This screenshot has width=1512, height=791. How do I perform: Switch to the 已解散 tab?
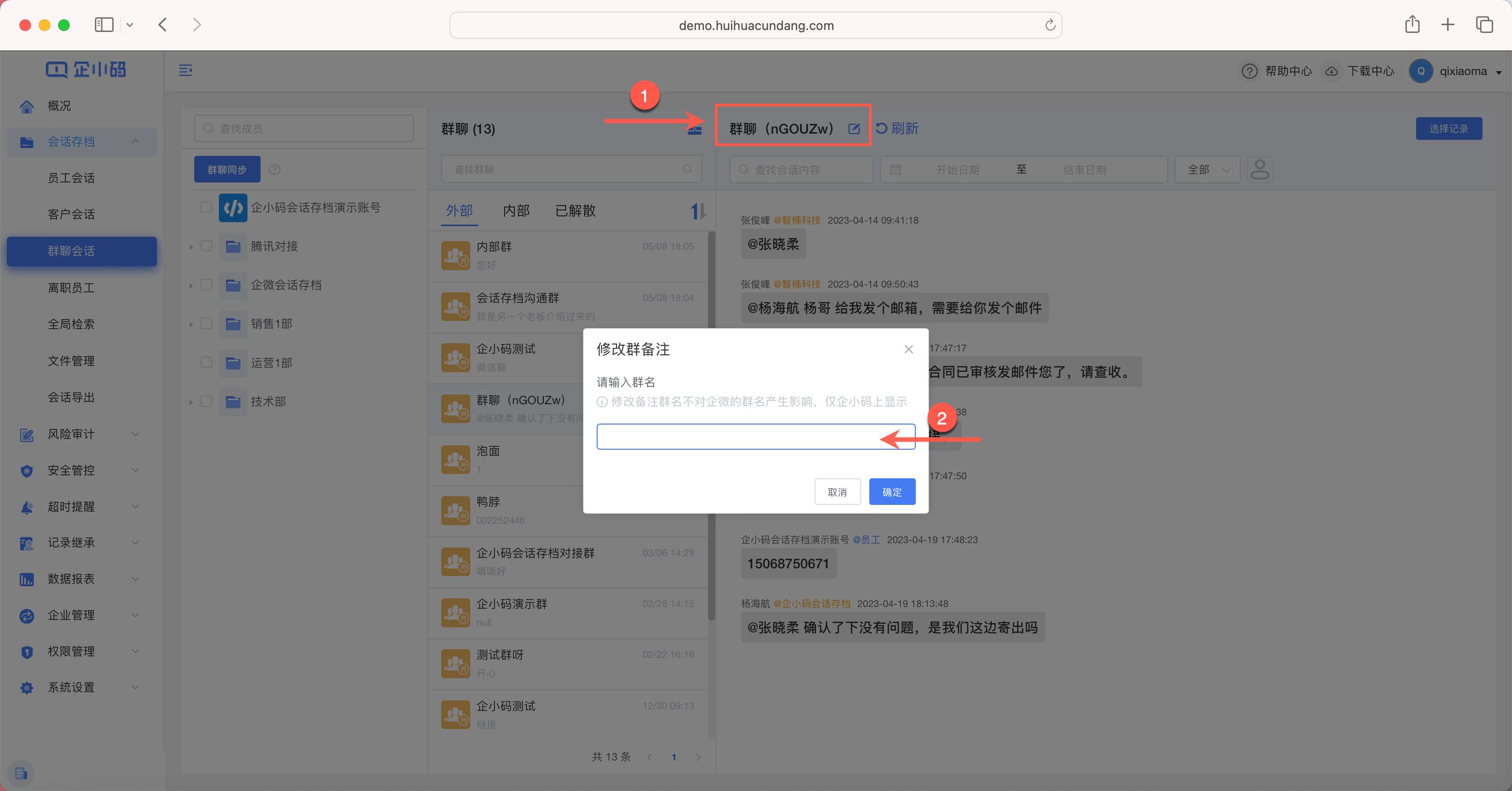point(575,211)
